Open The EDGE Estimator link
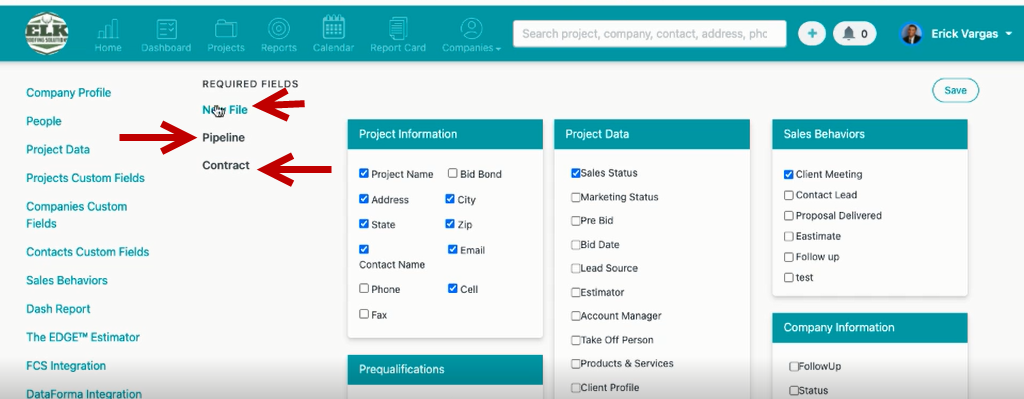This screenshot has width=1024, height=399. tap(83, 337)
